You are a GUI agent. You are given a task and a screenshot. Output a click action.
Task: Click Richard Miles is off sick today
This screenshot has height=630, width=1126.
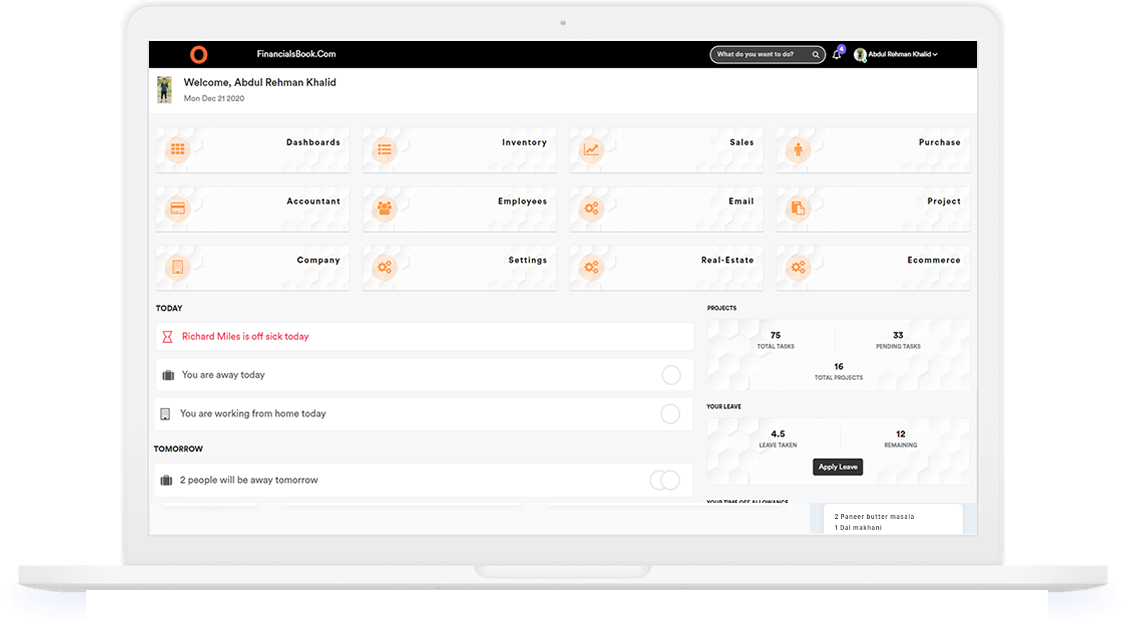pos(246,336)
